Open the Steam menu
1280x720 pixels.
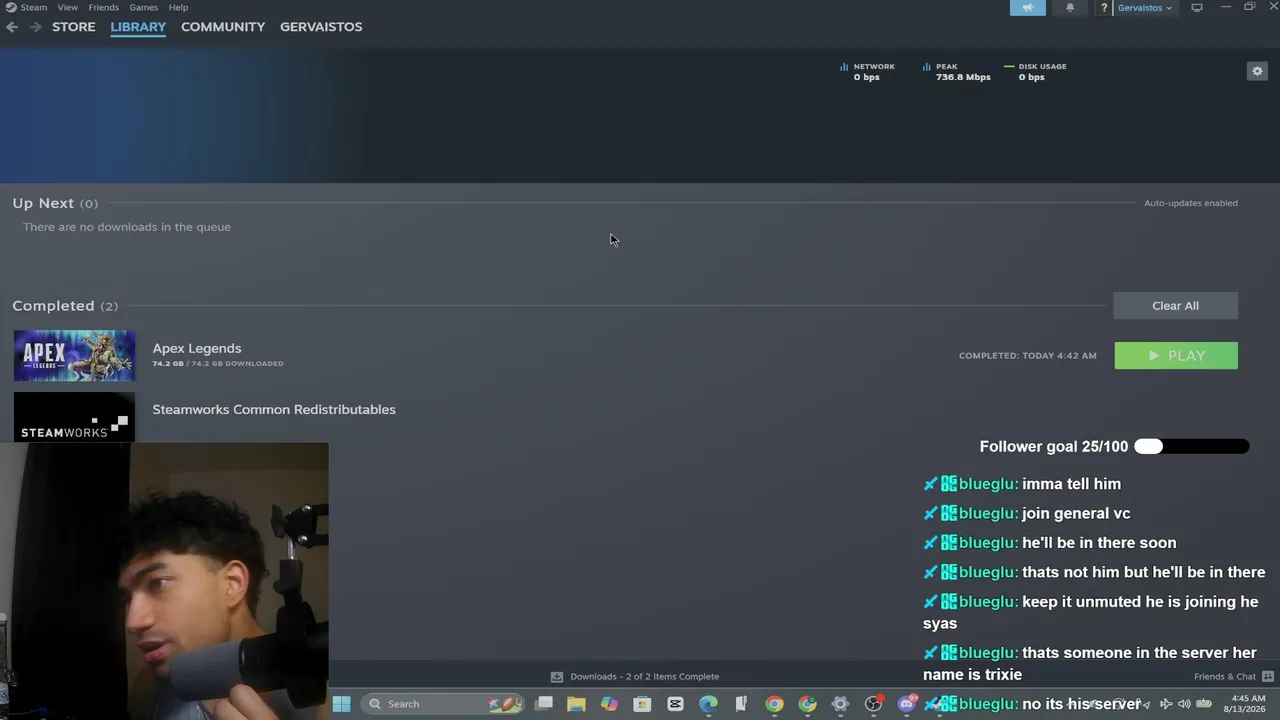pyautogui.click(x=33, y=7)
